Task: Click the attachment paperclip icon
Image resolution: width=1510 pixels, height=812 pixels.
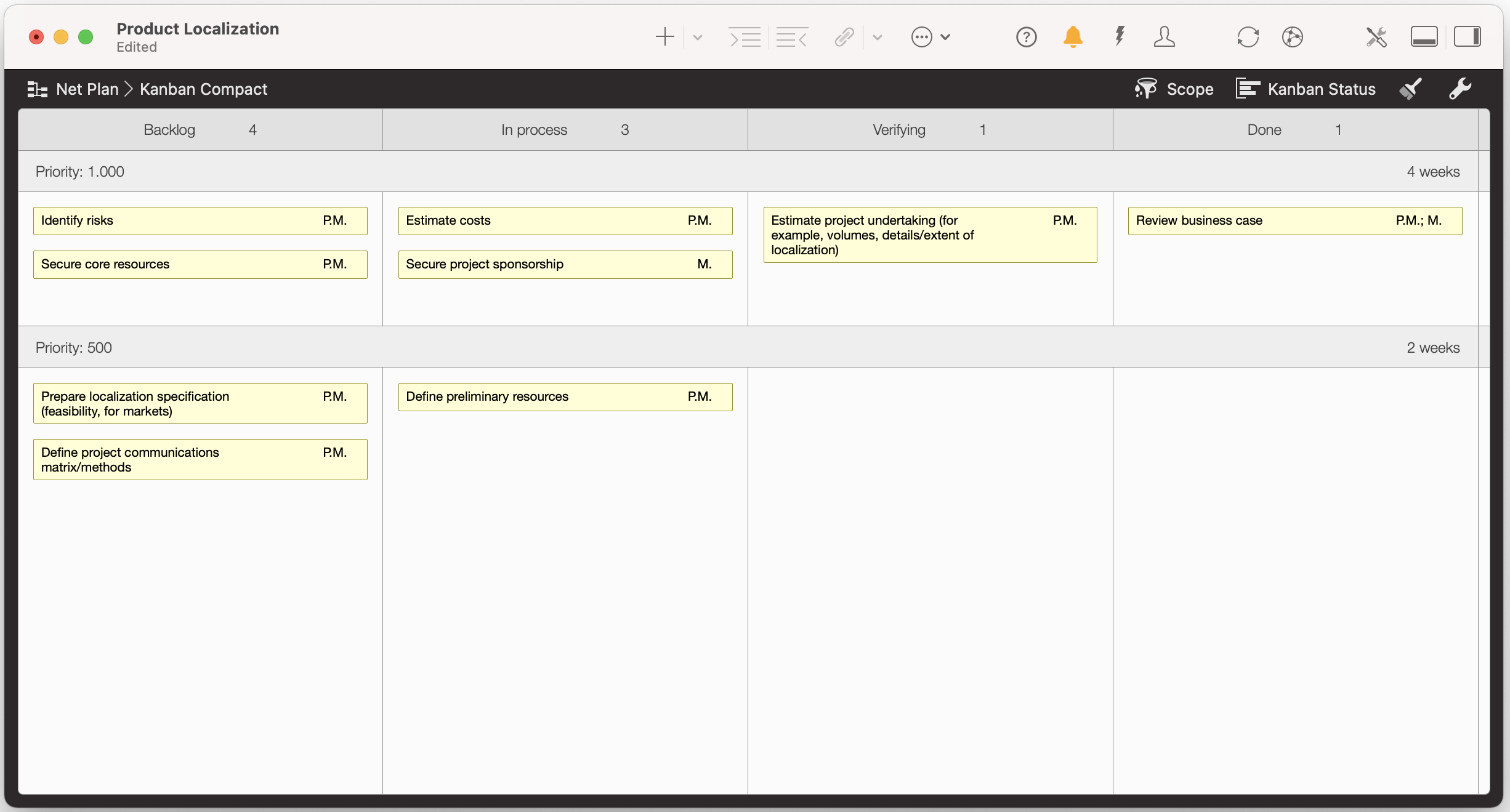Action: (x=844, y=37)
